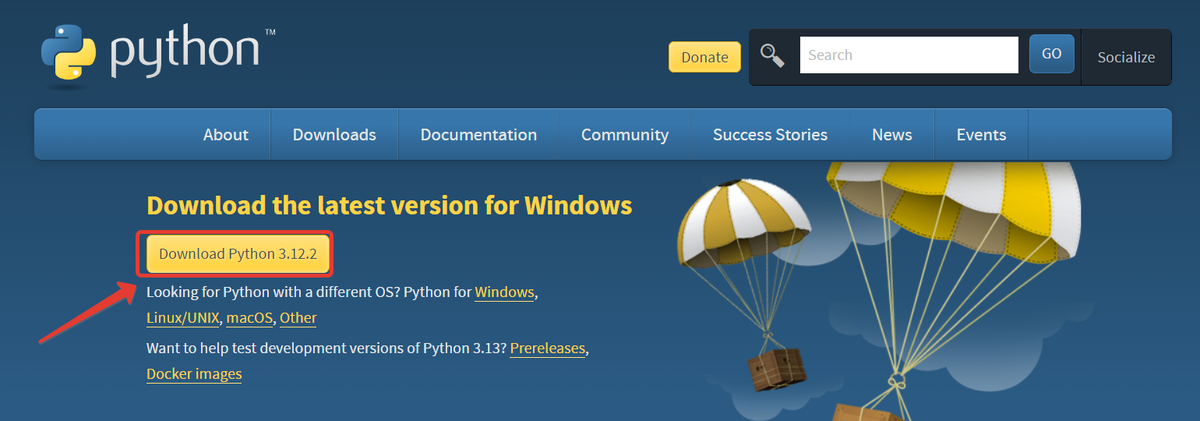1200x421 pixels.
Task: Open the Success Stories menu item
Action: coord(770,134)
